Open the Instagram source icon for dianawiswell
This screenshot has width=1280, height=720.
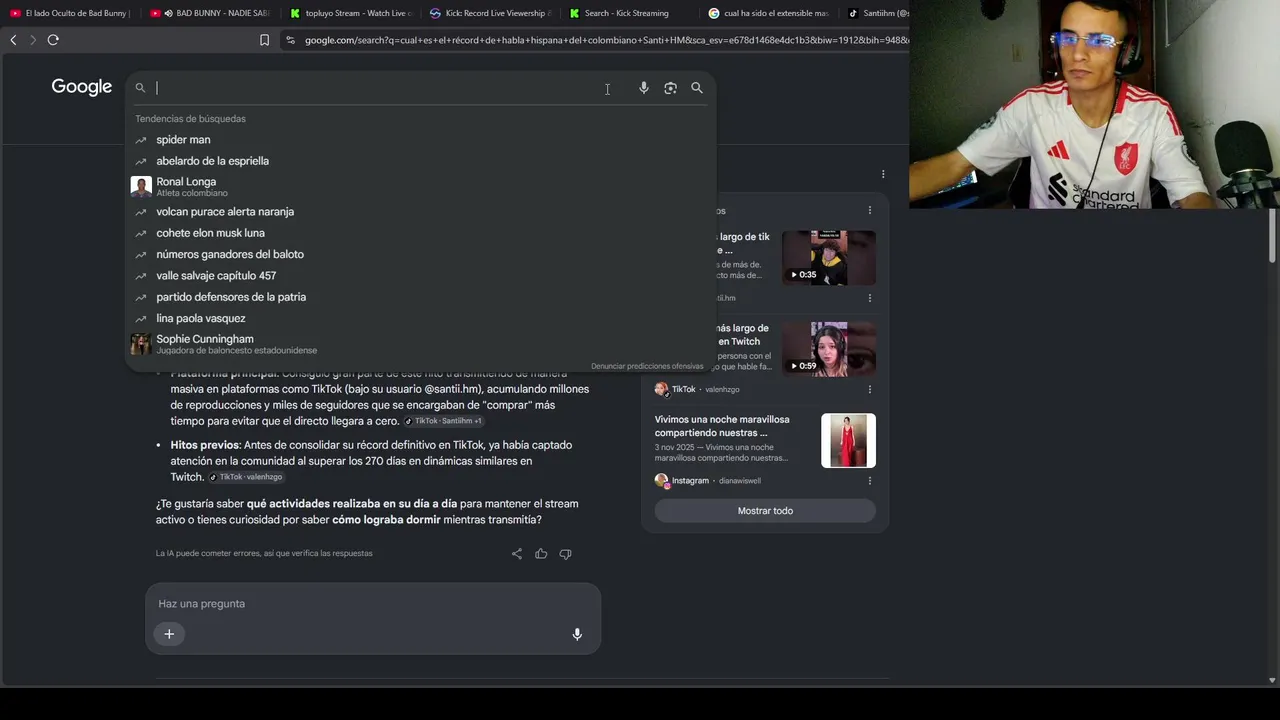tap(661, 481)
